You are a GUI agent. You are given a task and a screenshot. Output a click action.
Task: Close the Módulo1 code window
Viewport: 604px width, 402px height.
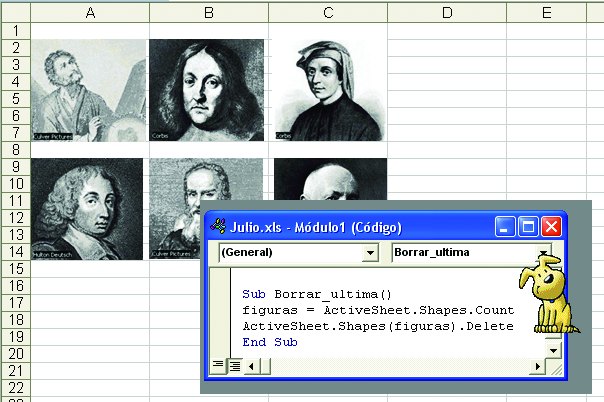(551, 226)
